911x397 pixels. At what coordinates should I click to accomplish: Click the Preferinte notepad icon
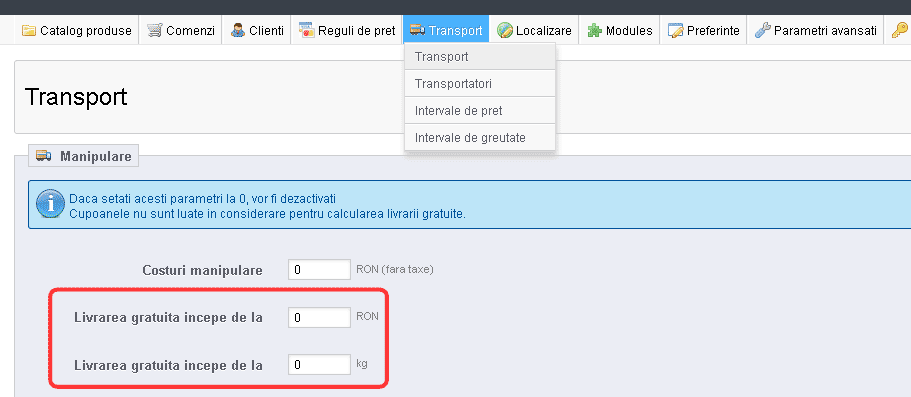click(x=675, y=30)
